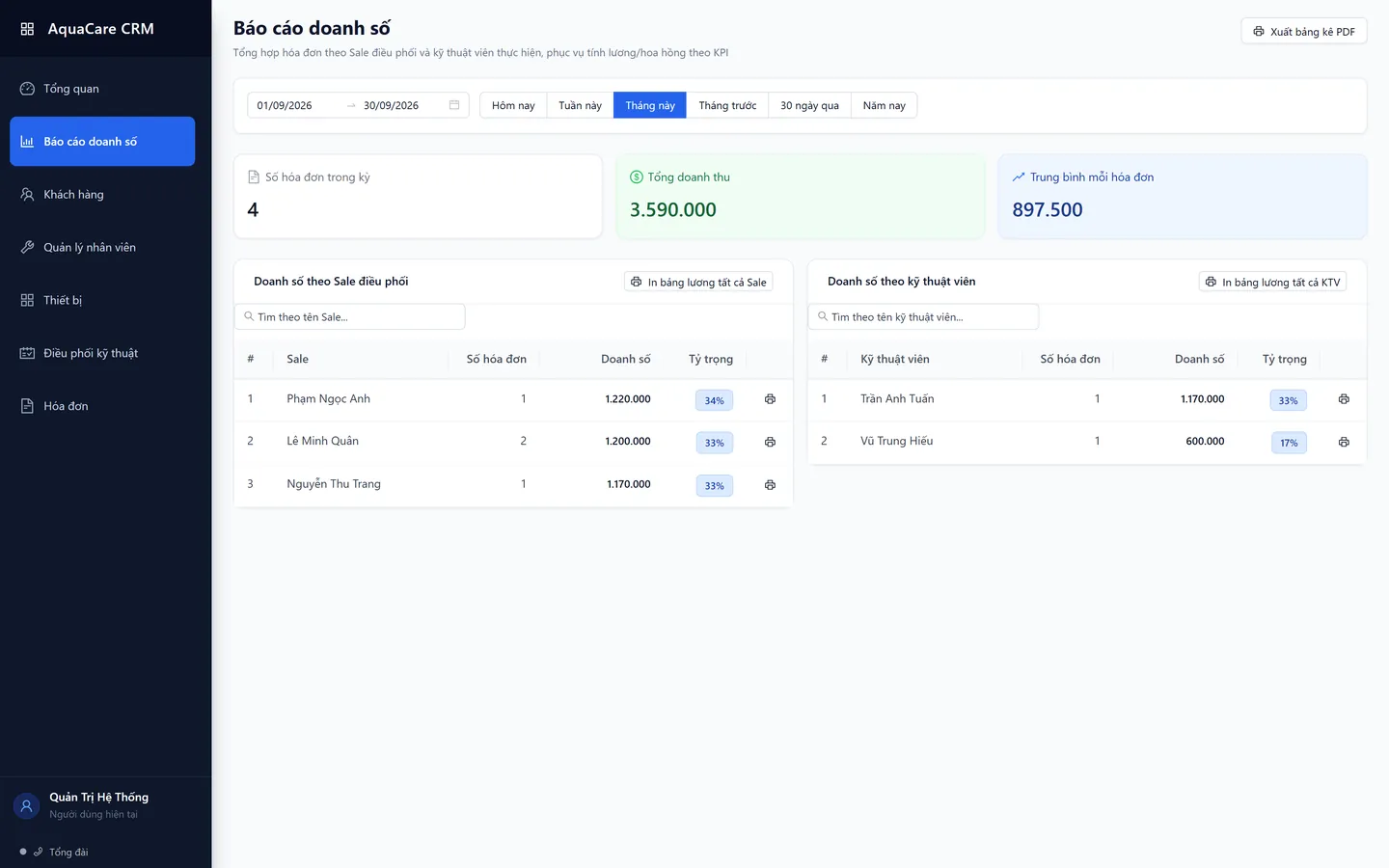Go to Quản lý nhân viên
Viewport: 1389px width, 868px height.
pos(102,248)
